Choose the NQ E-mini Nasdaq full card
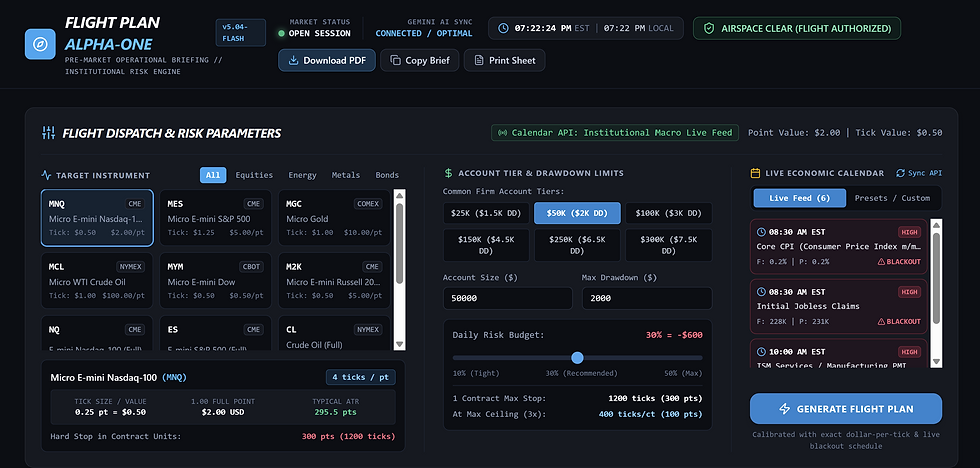 (x=97, y=333)
